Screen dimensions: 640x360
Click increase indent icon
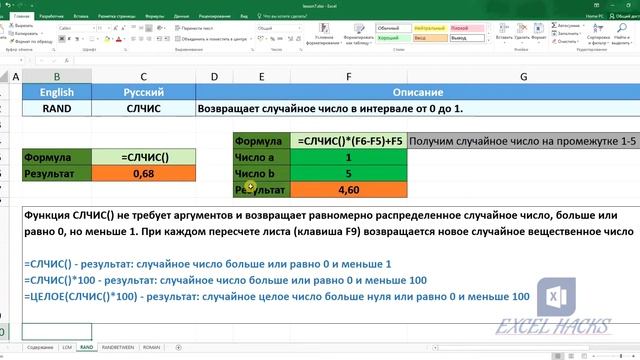click(167, 39)
